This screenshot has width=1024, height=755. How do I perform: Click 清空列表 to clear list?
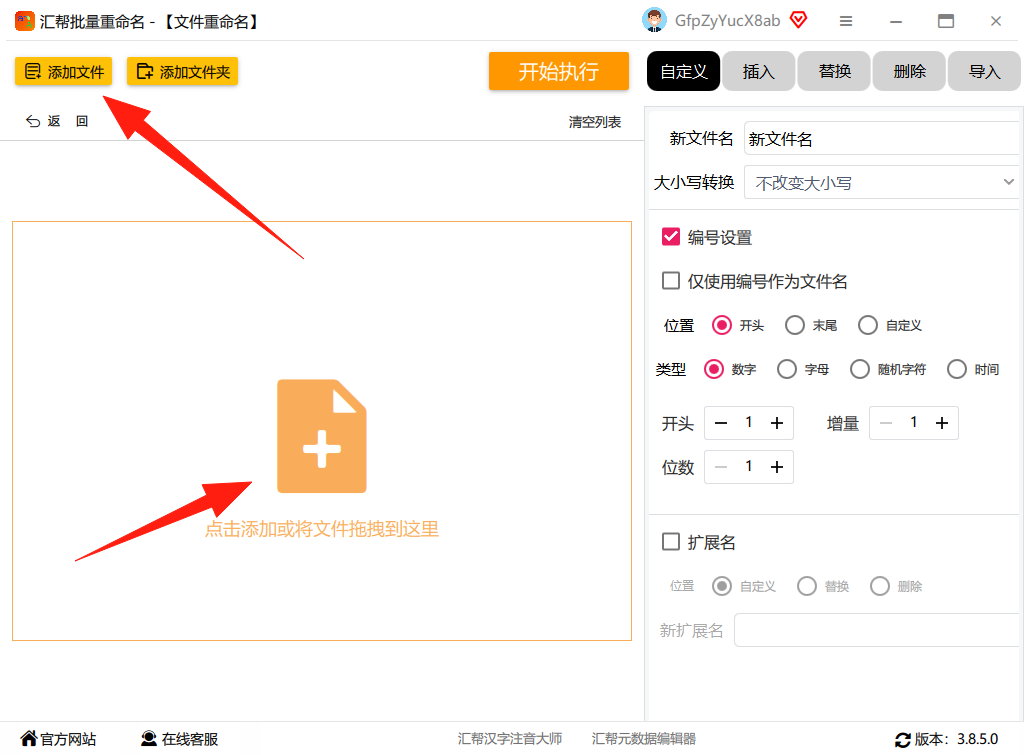[594, 122]
